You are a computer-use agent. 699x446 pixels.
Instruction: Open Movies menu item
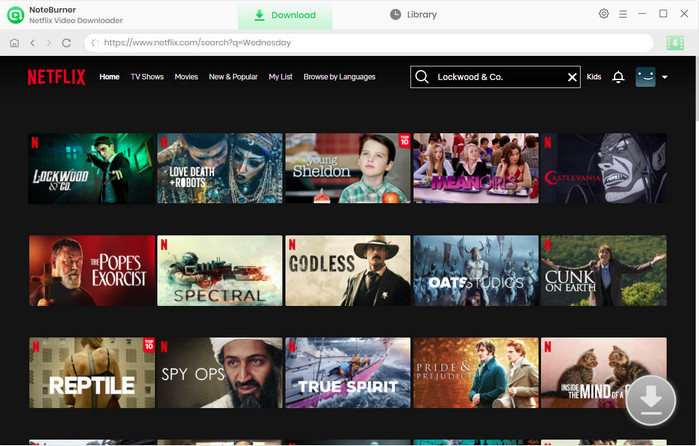(186, 77)
